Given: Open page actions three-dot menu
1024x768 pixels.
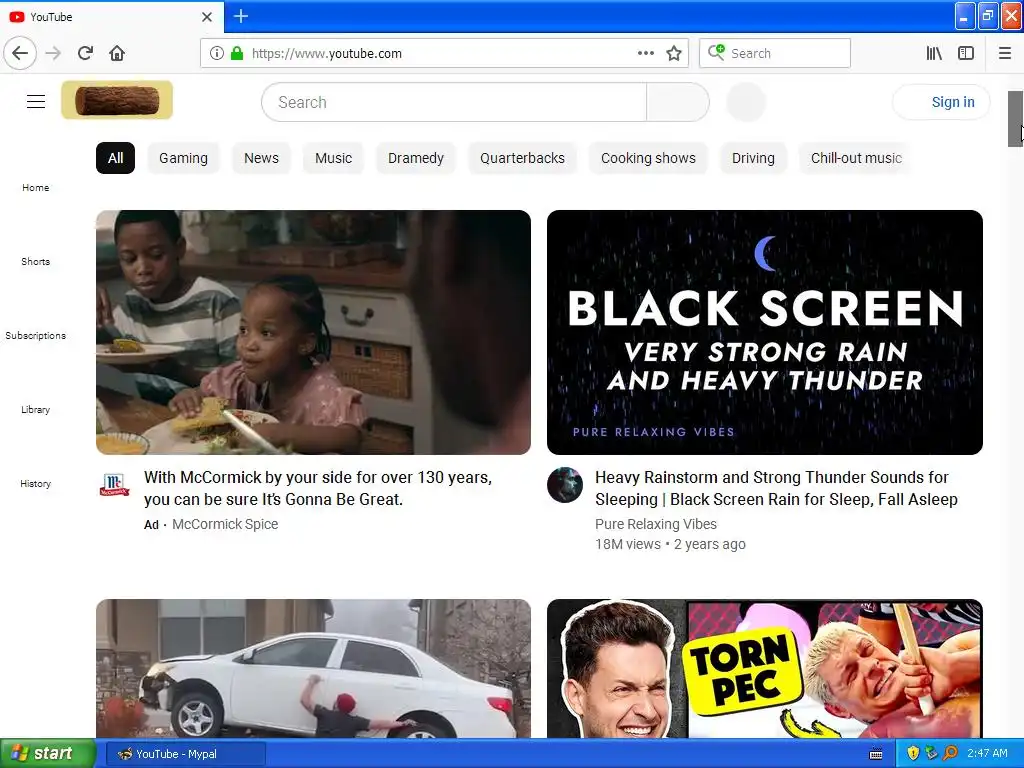Looking at the screenshot, I should pyautogui.click(x=645, y=53).
